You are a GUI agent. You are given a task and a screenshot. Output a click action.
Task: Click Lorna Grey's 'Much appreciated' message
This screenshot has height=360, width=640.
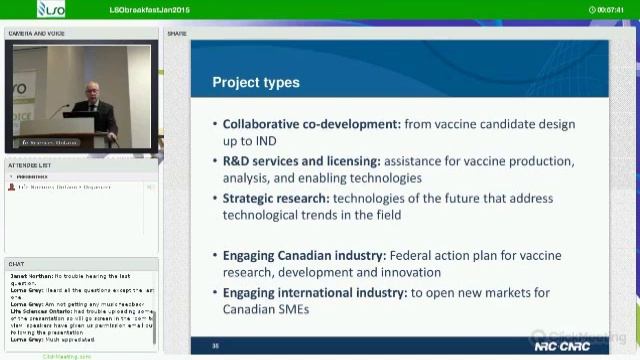tap(52, 340)
